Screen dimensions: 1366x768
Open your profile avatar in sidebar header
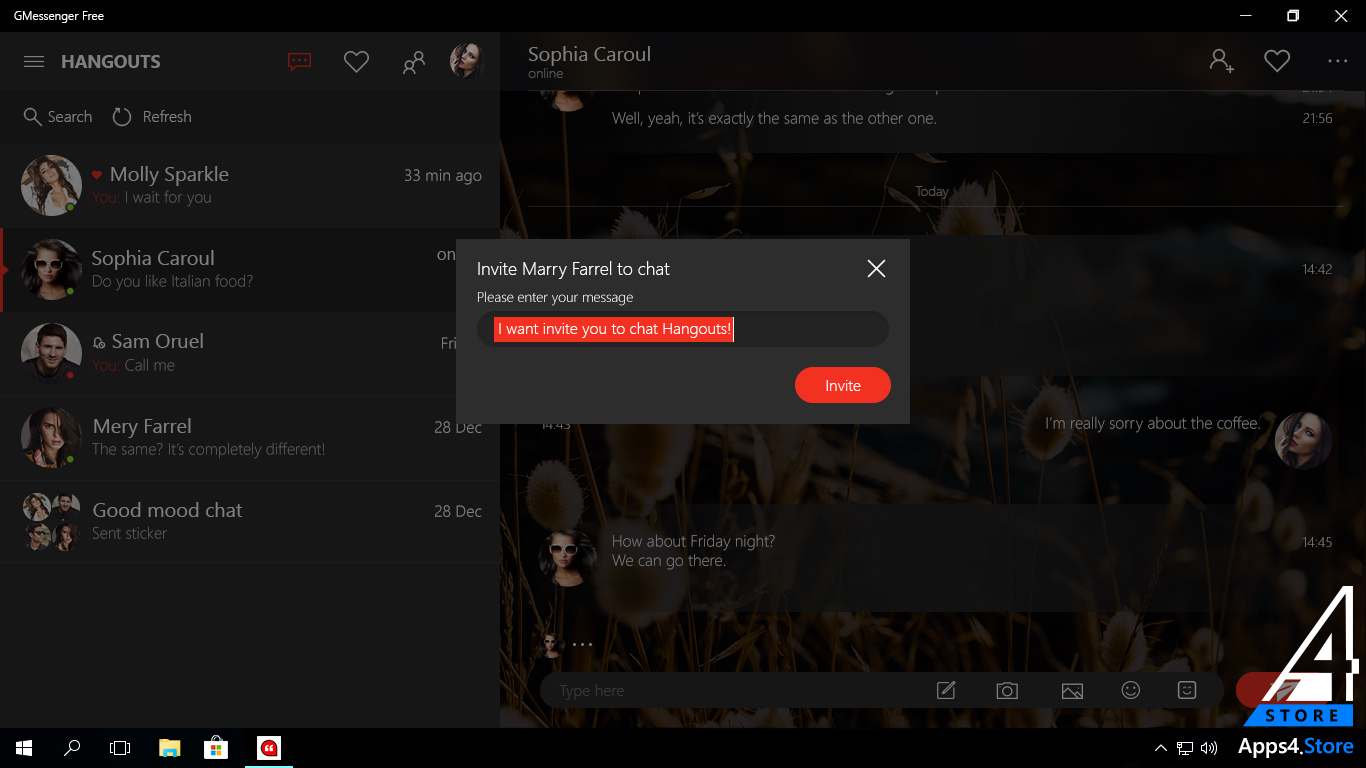(x=467, y=61)
